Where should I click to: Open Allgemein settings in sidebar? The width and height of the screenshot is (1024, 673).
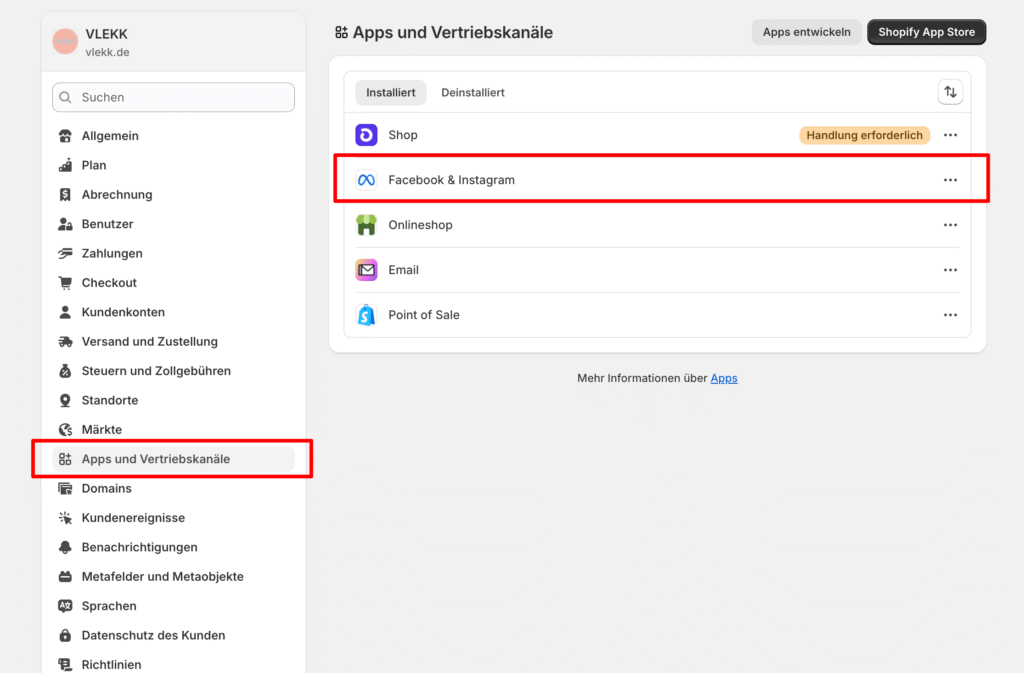(x=173, y=136)
